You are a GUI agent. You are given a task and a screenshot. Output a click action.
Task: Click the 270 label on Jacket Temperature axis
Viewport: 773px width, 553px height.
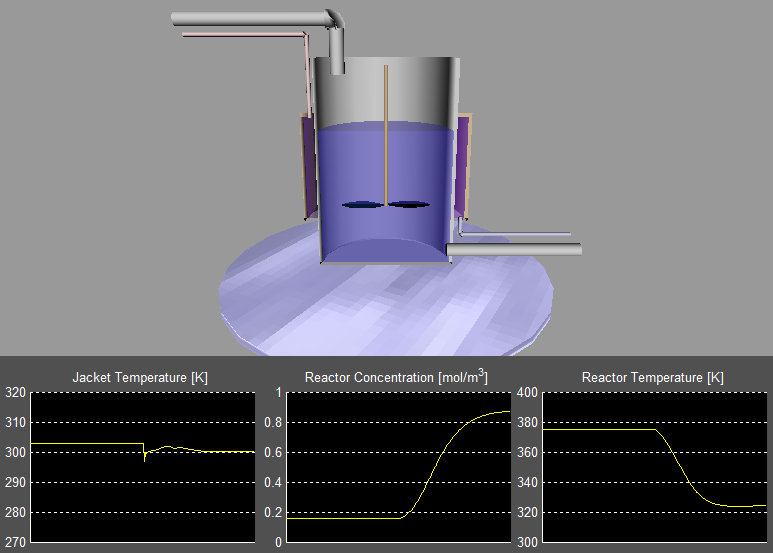[15, 543]
